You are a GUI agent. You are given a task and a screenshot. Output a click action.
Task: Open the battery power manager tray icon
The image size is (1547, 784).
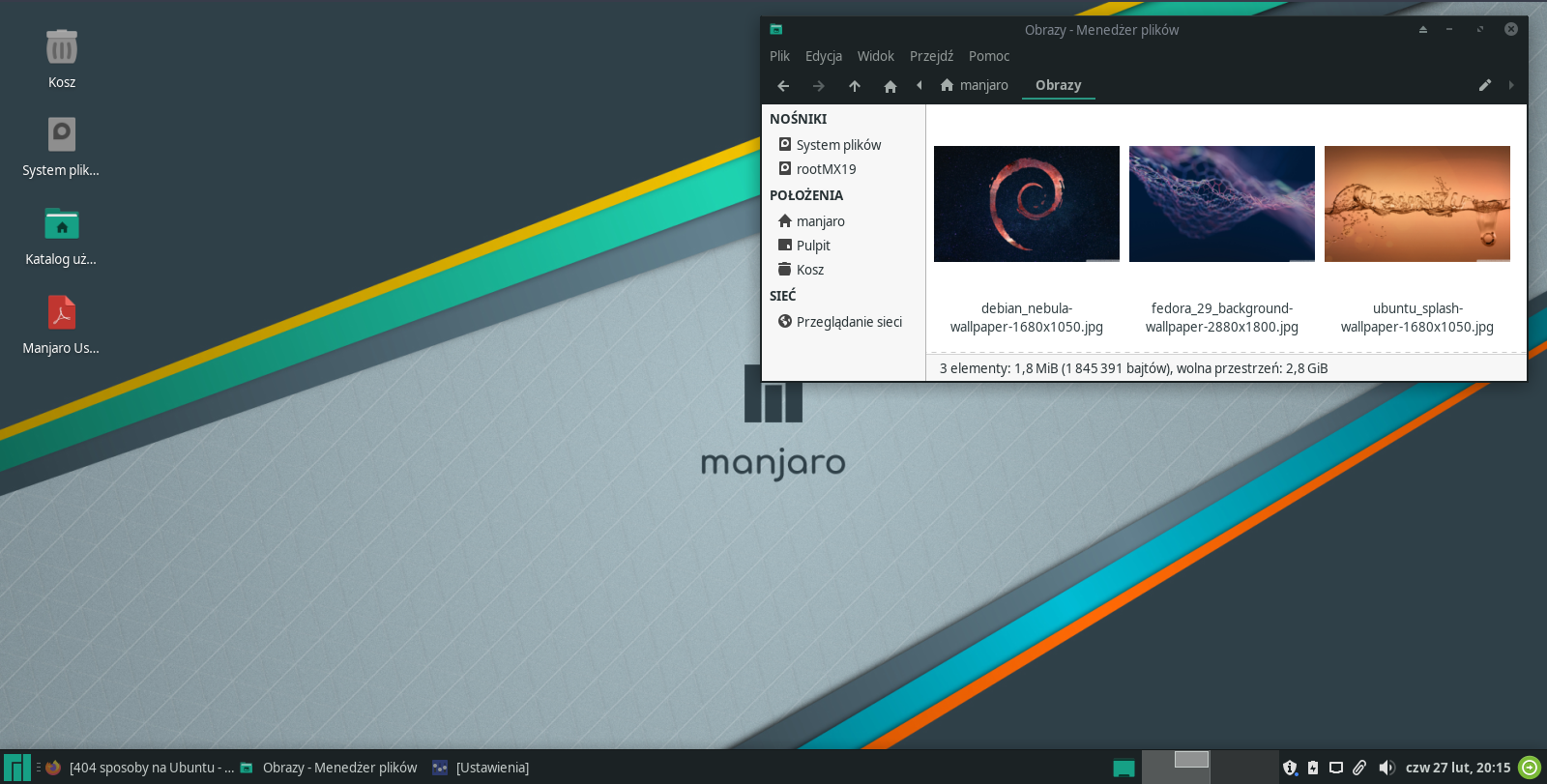pos(1313,768)
